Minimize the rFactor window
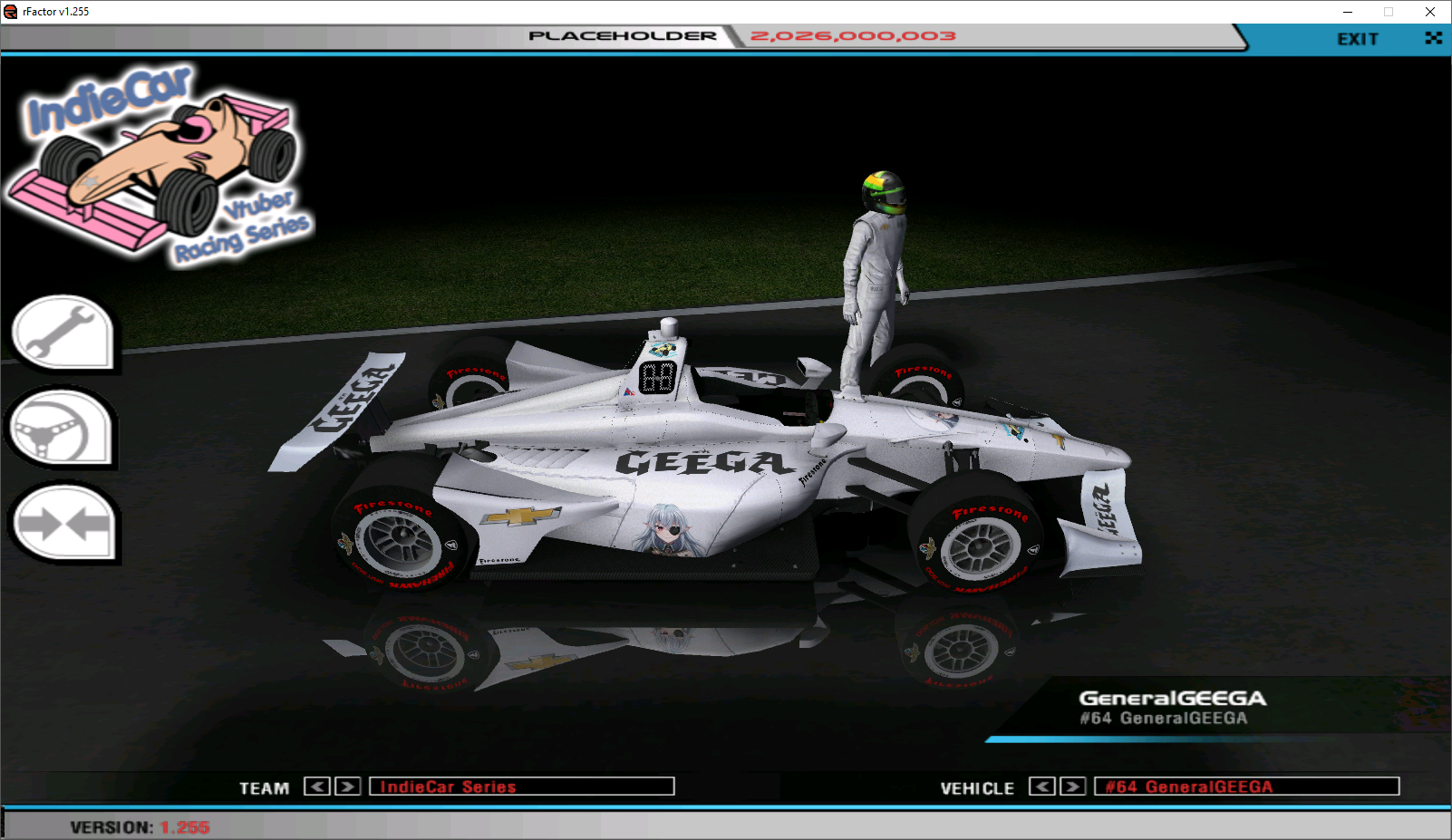Viewport: 1452px width, 840px height. [x=1348, y=12]
